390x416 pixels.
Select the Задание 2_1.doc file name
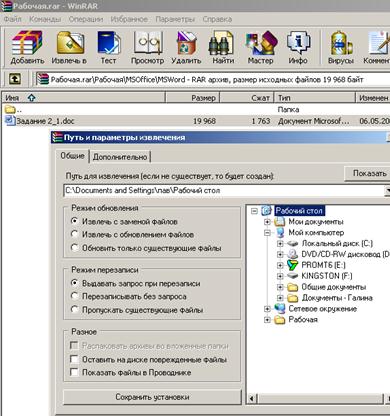pos(45,121)
